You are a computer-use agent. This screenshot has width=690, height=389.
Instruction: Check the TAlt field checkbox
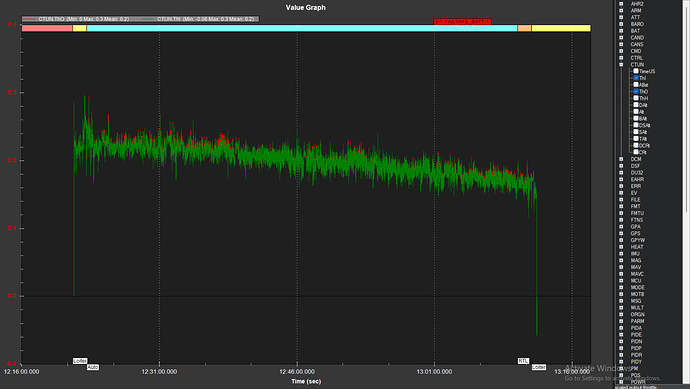[636, 139]
